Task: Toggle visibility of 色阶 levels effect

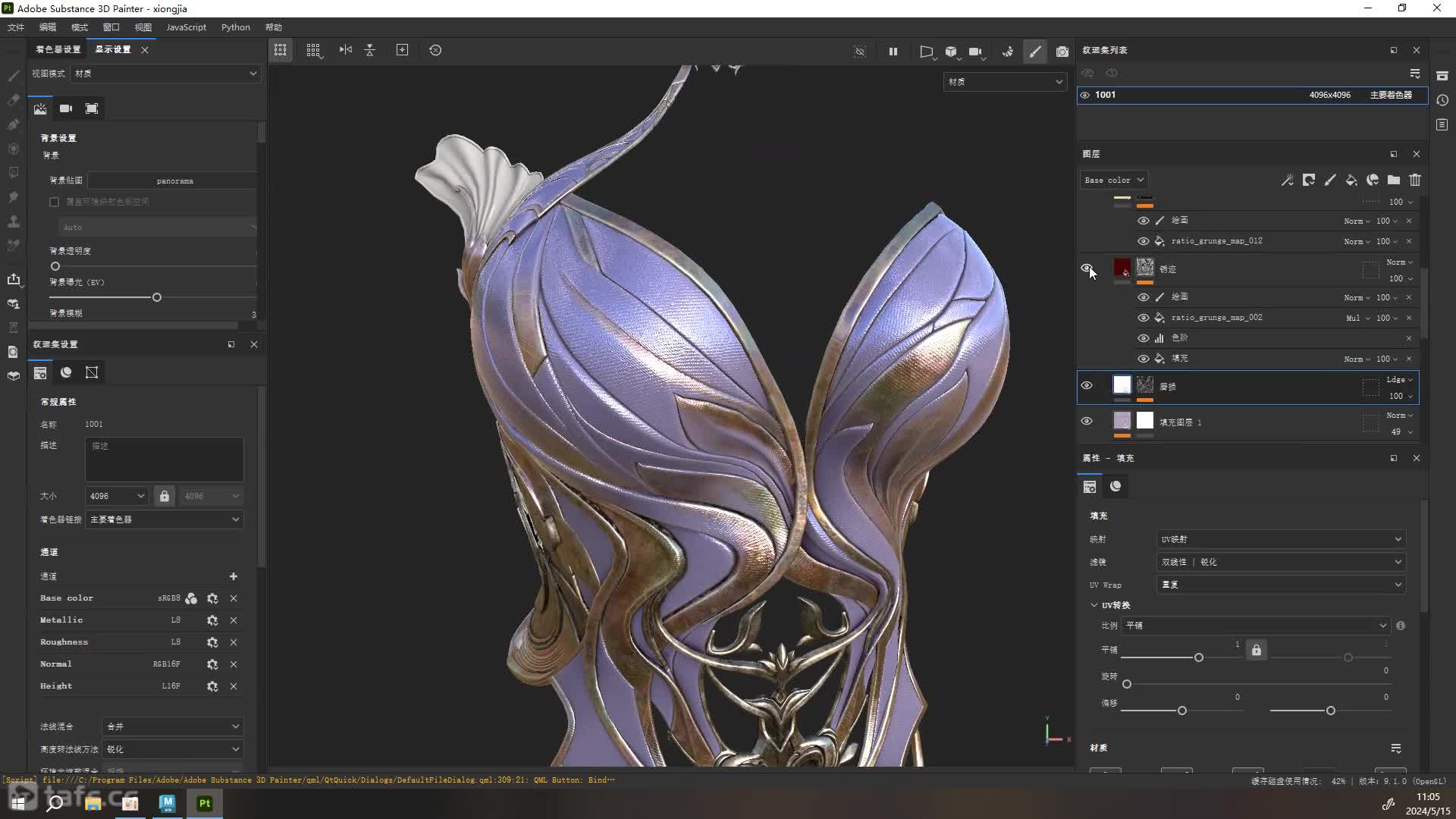Action: pyautogui.click(x=1144, y=338)
